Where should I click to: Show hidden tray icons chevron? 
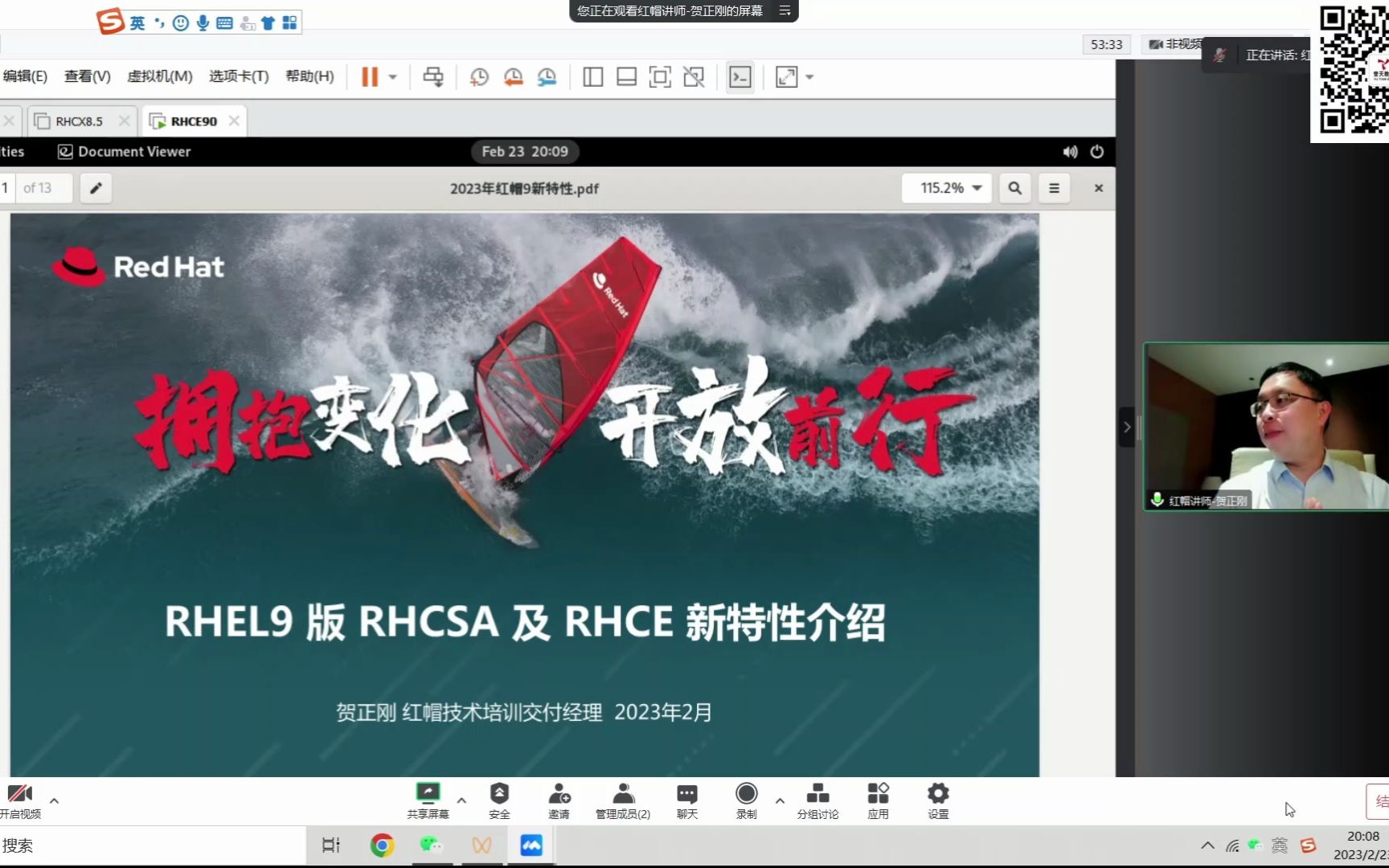click(x=1207, y=845)
